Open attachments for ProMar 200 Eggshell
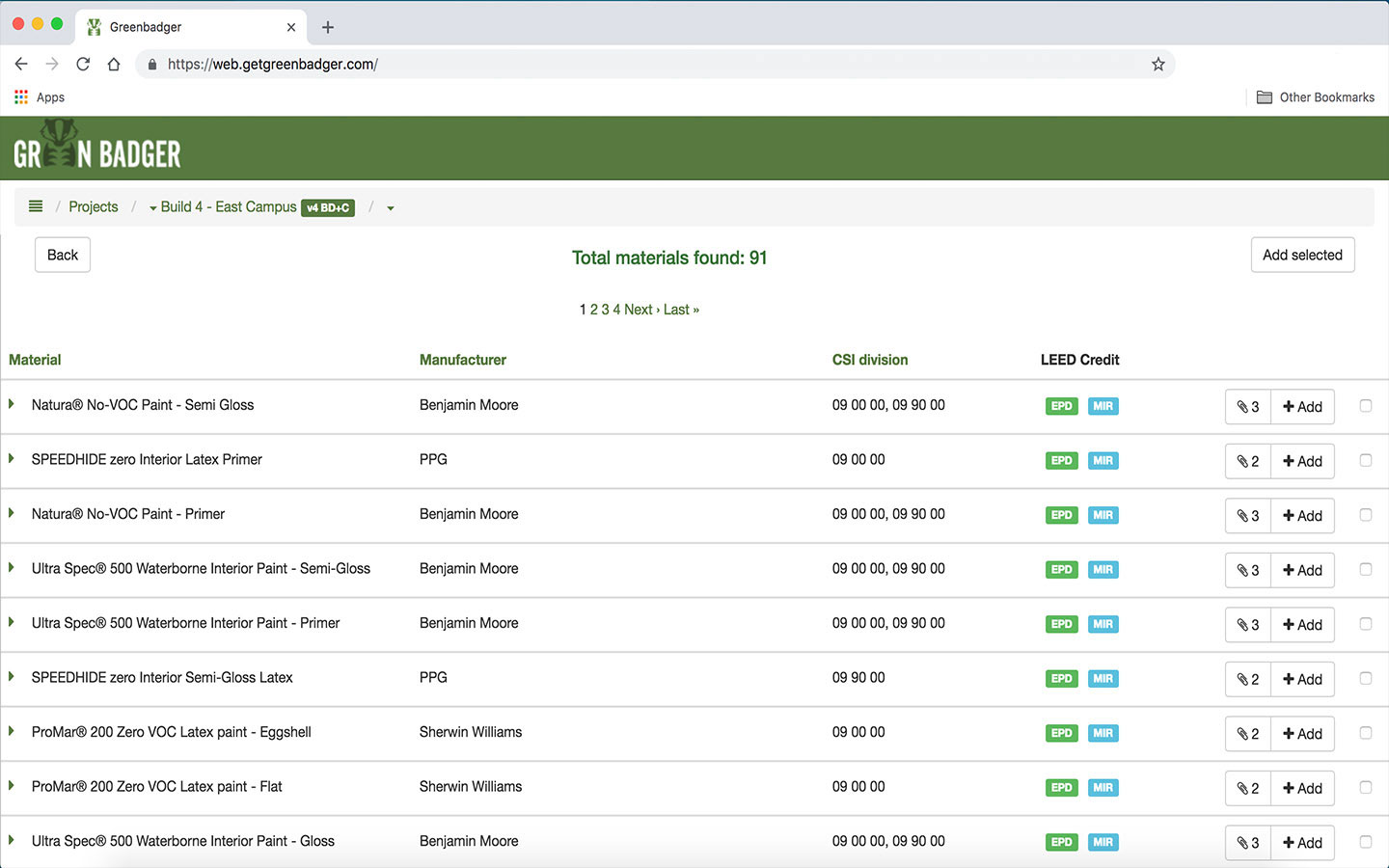 1248,734
